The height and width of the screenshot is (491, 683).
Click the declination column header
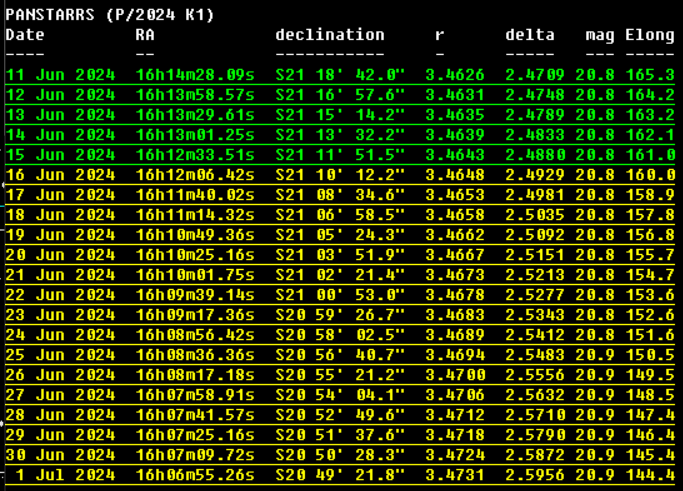pyautogui.click(x=330, y=35)
